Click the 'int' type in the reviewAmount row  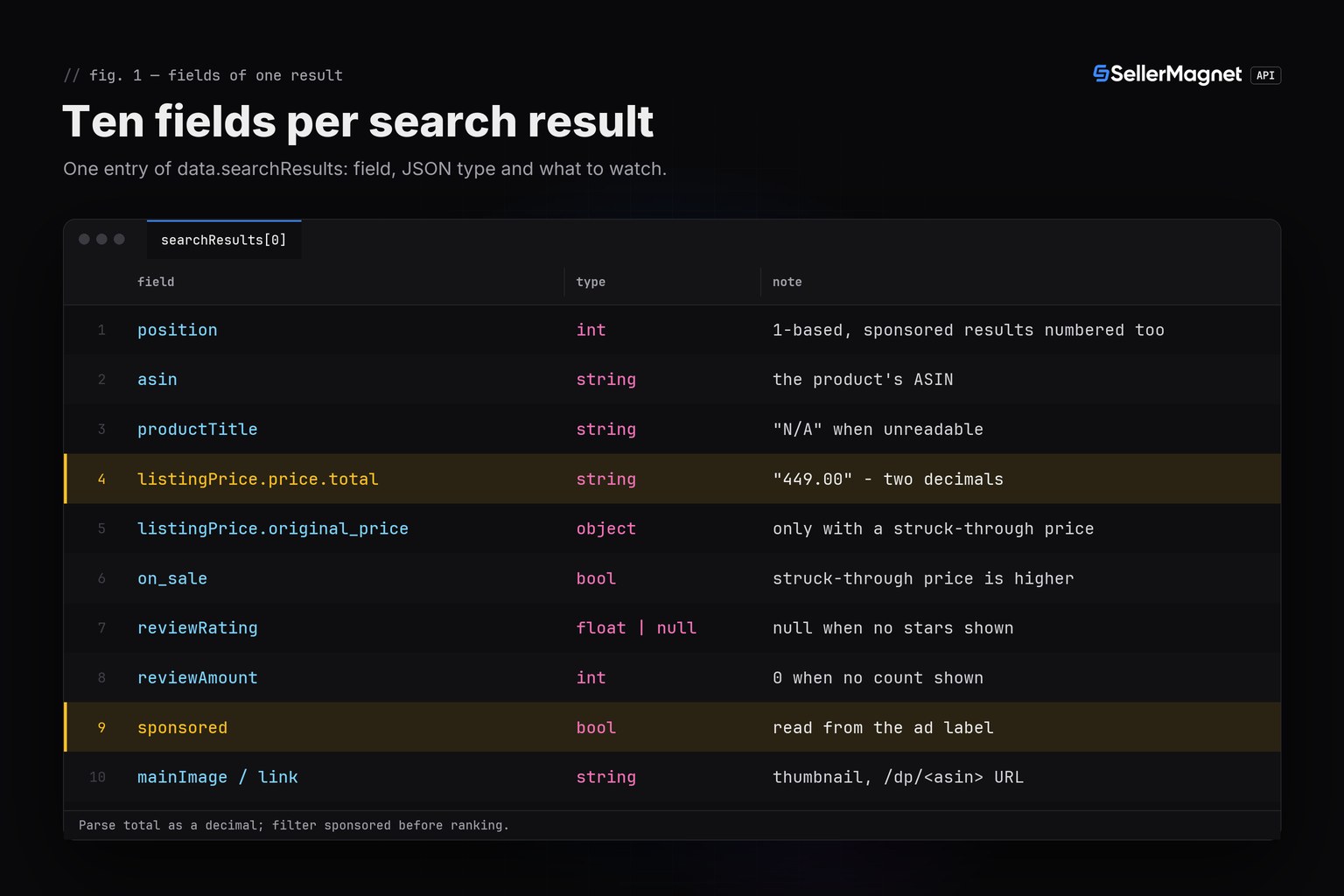point(591,678)
